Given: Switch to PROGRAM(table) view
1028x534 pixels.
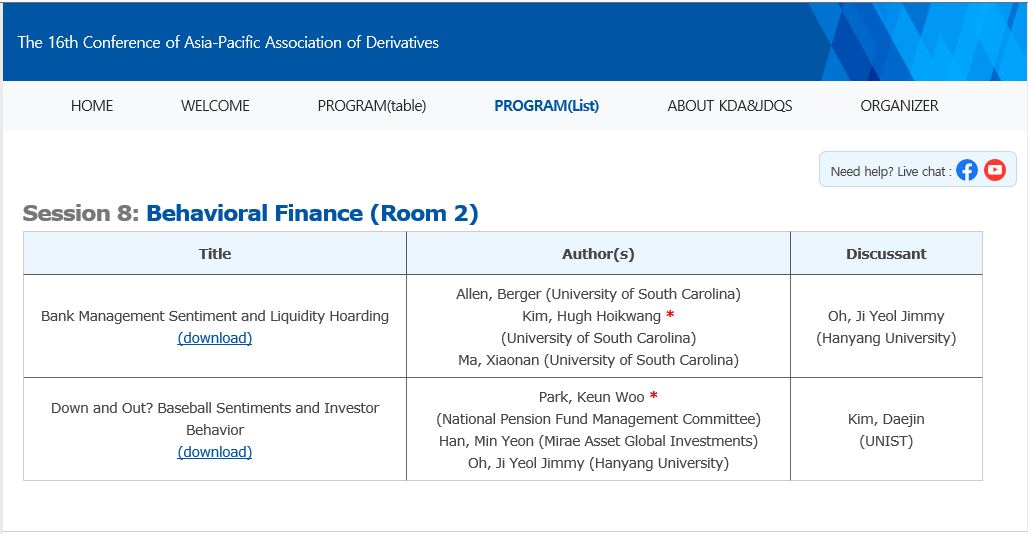Looking at the screenshot, I should [372, 105].
